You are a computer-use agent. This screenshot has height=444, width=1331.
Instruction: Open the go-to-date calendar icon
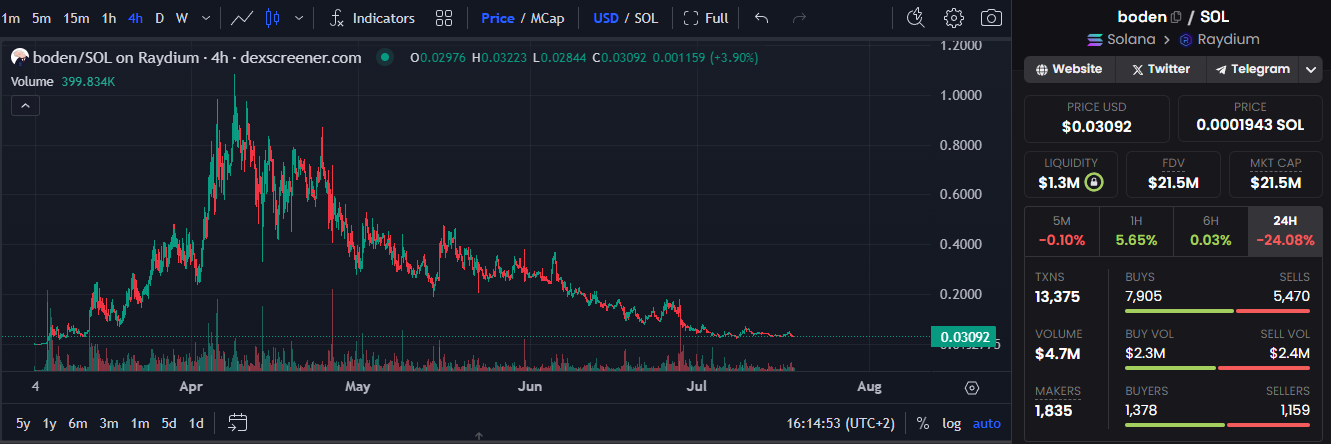[237, 422]
